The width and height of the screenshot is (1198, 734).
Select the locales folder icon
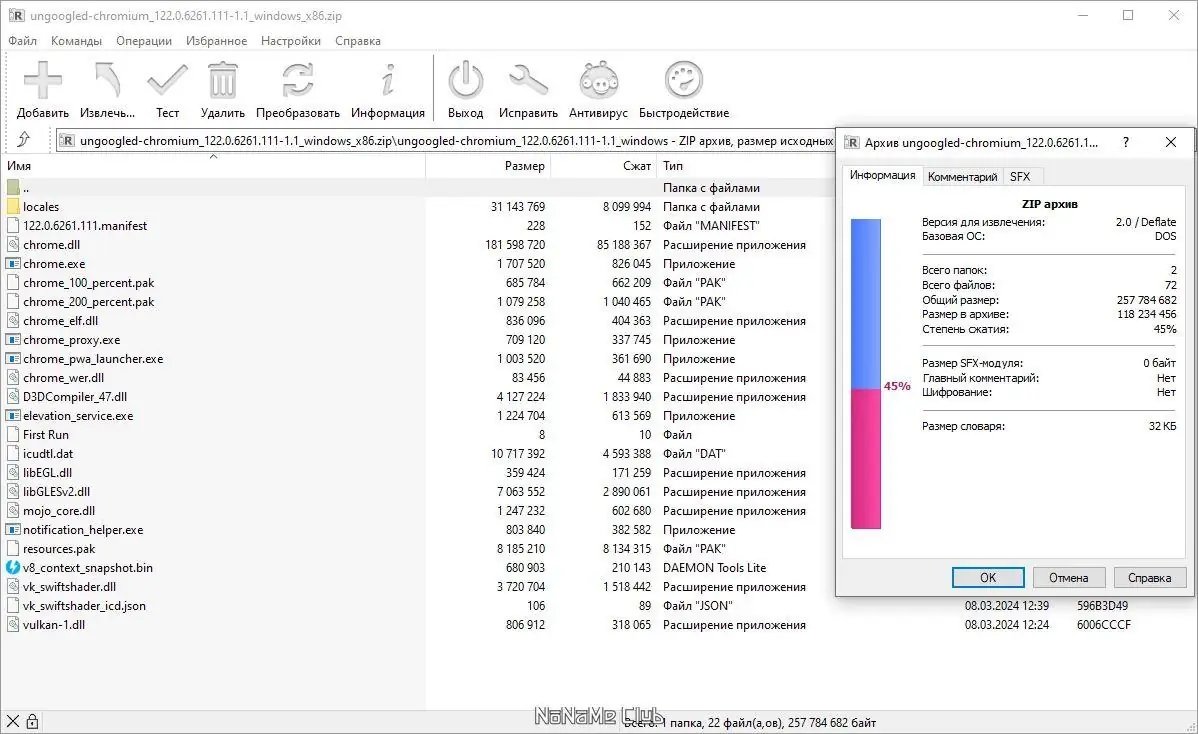click(13, 206)
